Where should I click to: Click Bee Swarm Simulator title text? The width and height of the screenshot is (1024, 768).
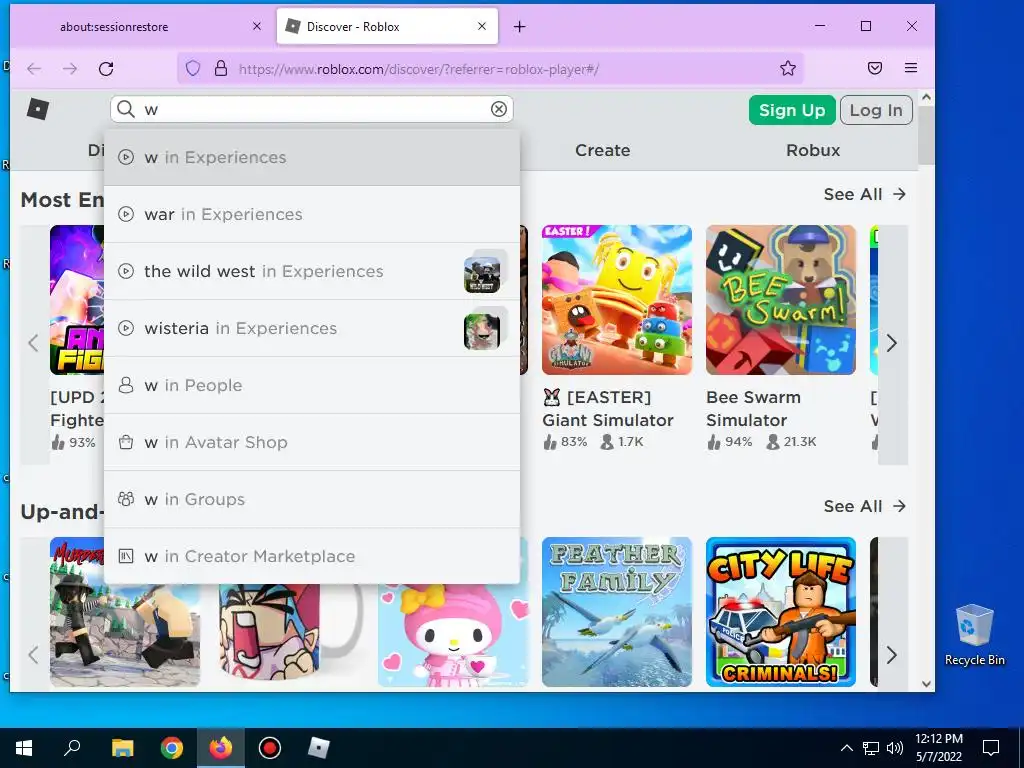(x=753, y=409)
